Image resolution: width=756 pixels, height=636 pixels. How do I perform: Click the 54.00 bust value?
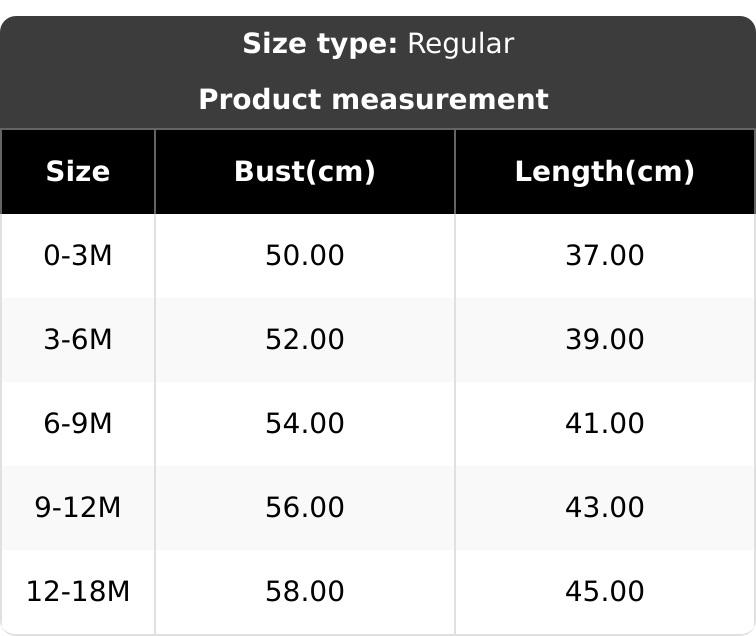tap(305, 424)
